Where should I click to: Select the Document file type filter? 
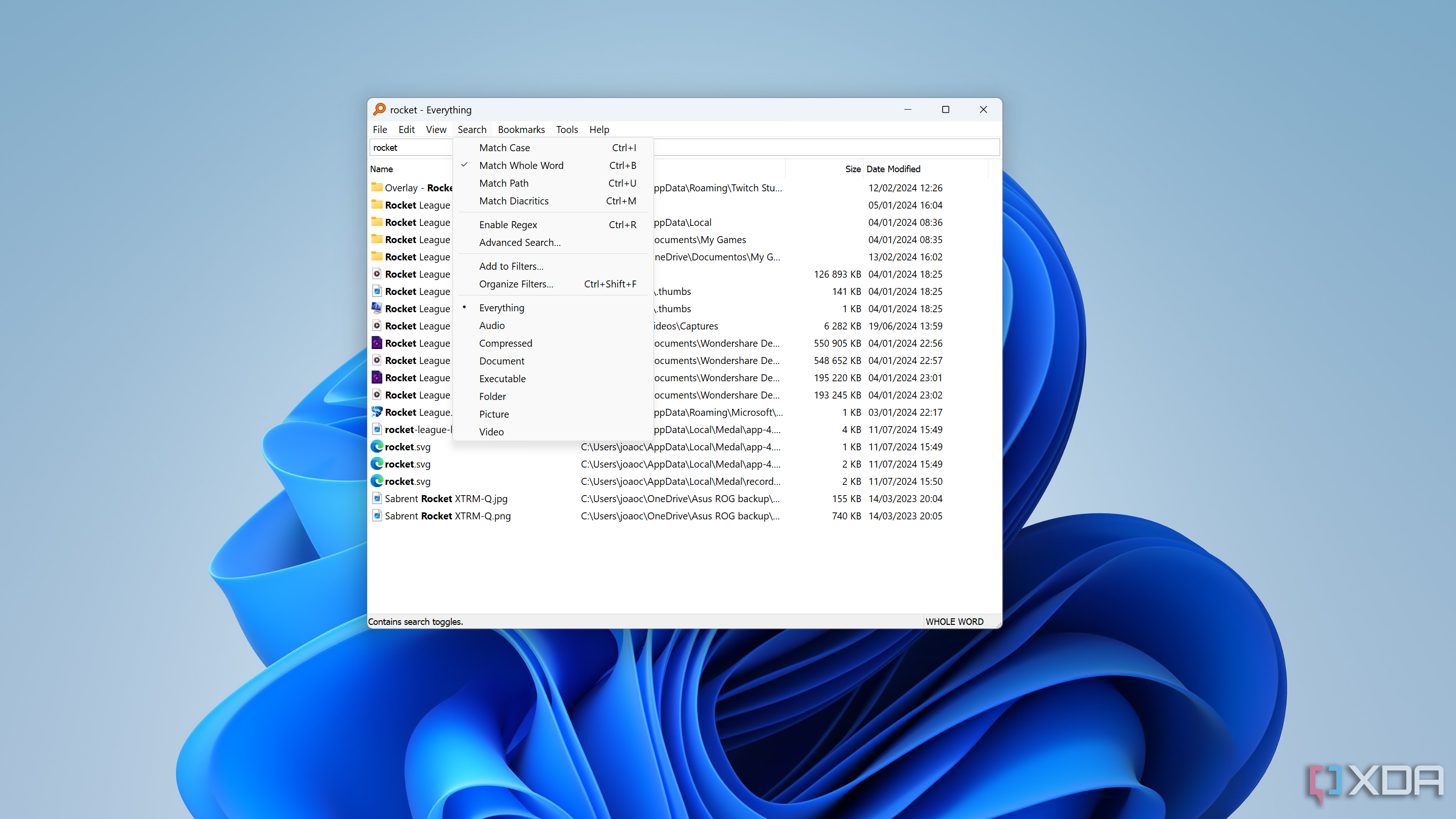tap(502, 360)
